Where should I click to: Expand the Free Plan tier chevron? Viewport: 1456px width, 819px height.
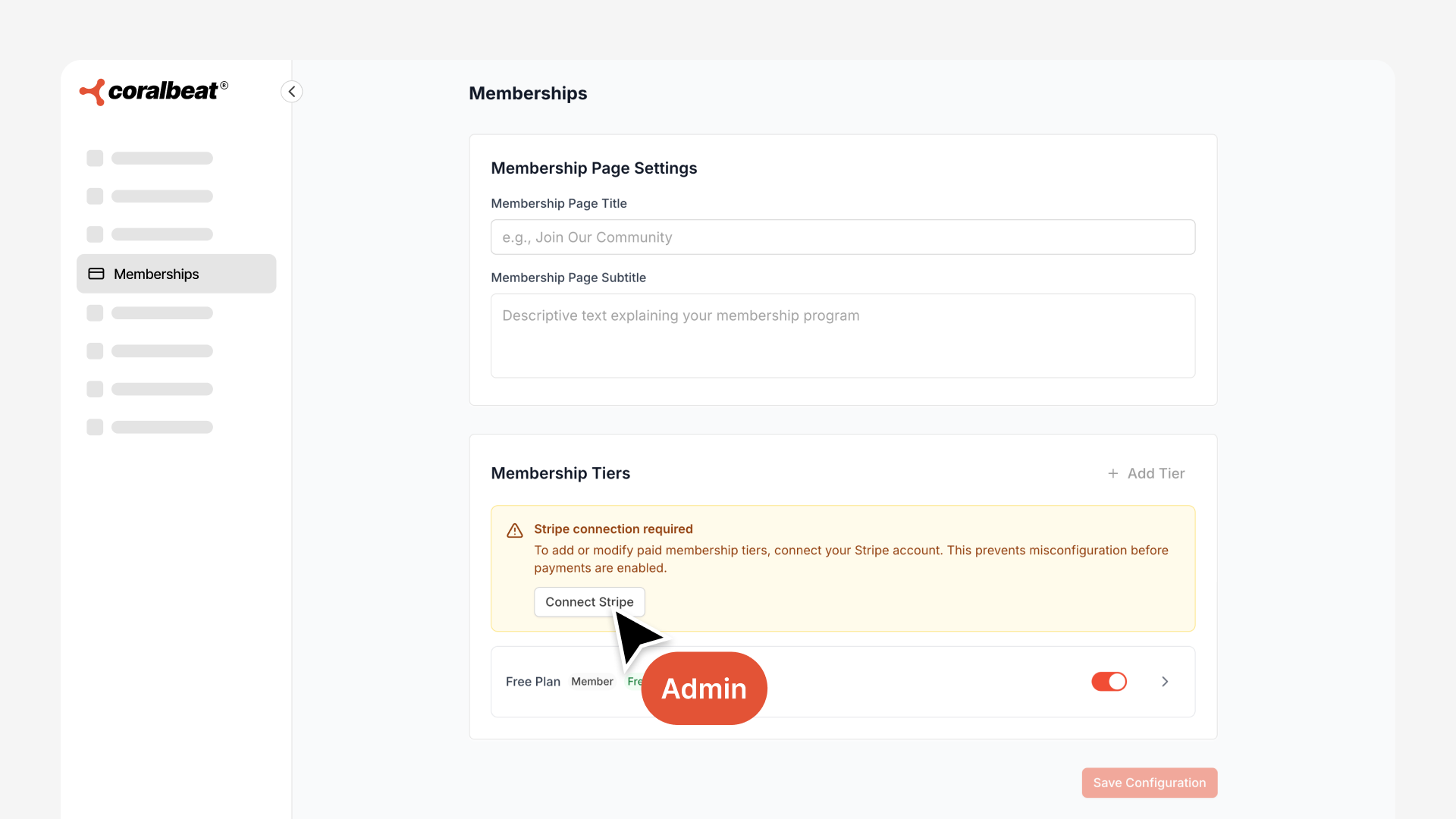[x=1165, y=682]
